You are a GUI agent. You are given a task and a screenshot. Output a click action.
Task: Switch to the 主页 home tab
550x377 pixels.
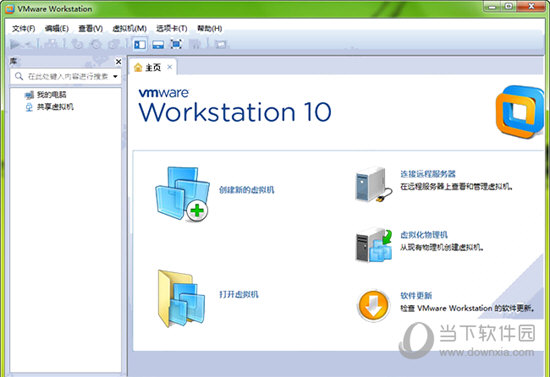pos(154,67)
